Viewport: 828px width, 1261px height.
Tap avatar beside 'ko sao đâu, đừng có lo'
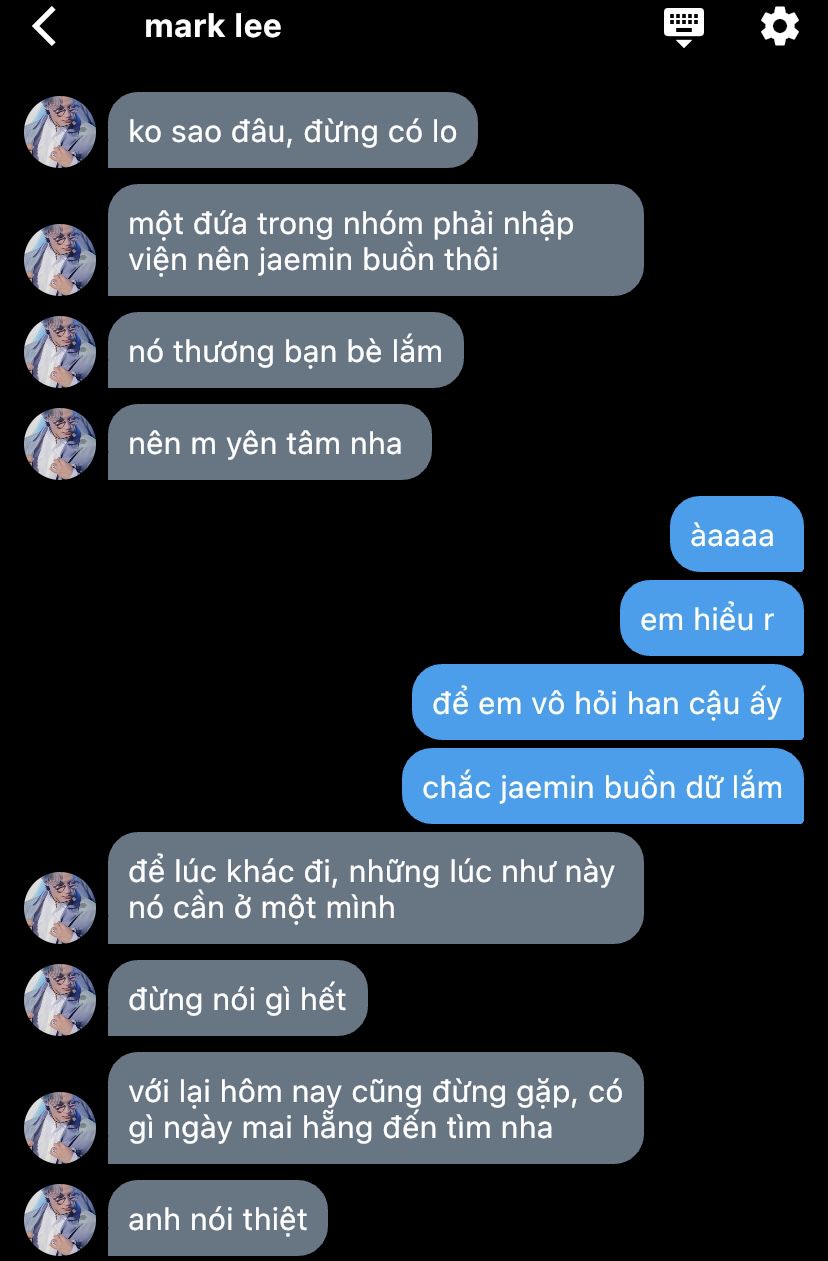click(x=60, y=132)
